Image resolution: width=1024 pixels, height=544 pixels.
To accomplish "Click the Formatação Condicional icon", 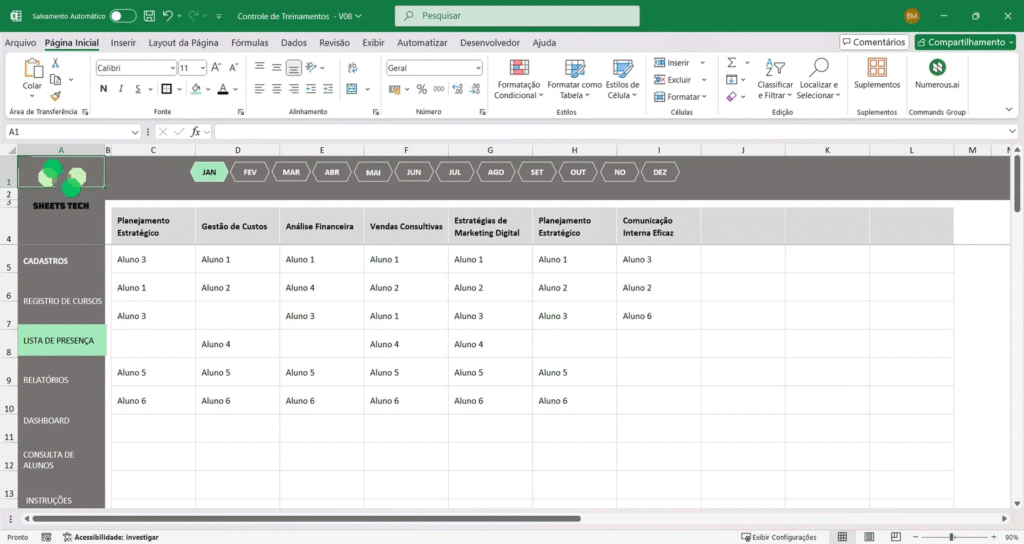I will [x=518, y=68].
